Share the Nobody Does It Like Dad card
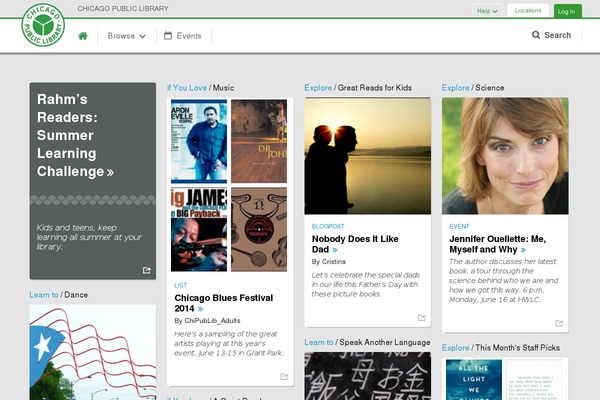Viewport: 600px width, 400px height. click(x=421, y=318)
